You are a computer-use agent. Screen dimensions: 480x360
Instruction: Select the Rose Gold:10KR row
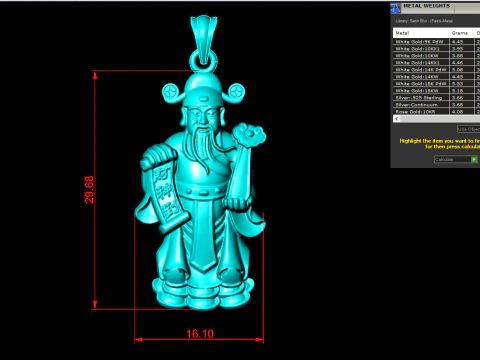437,112
